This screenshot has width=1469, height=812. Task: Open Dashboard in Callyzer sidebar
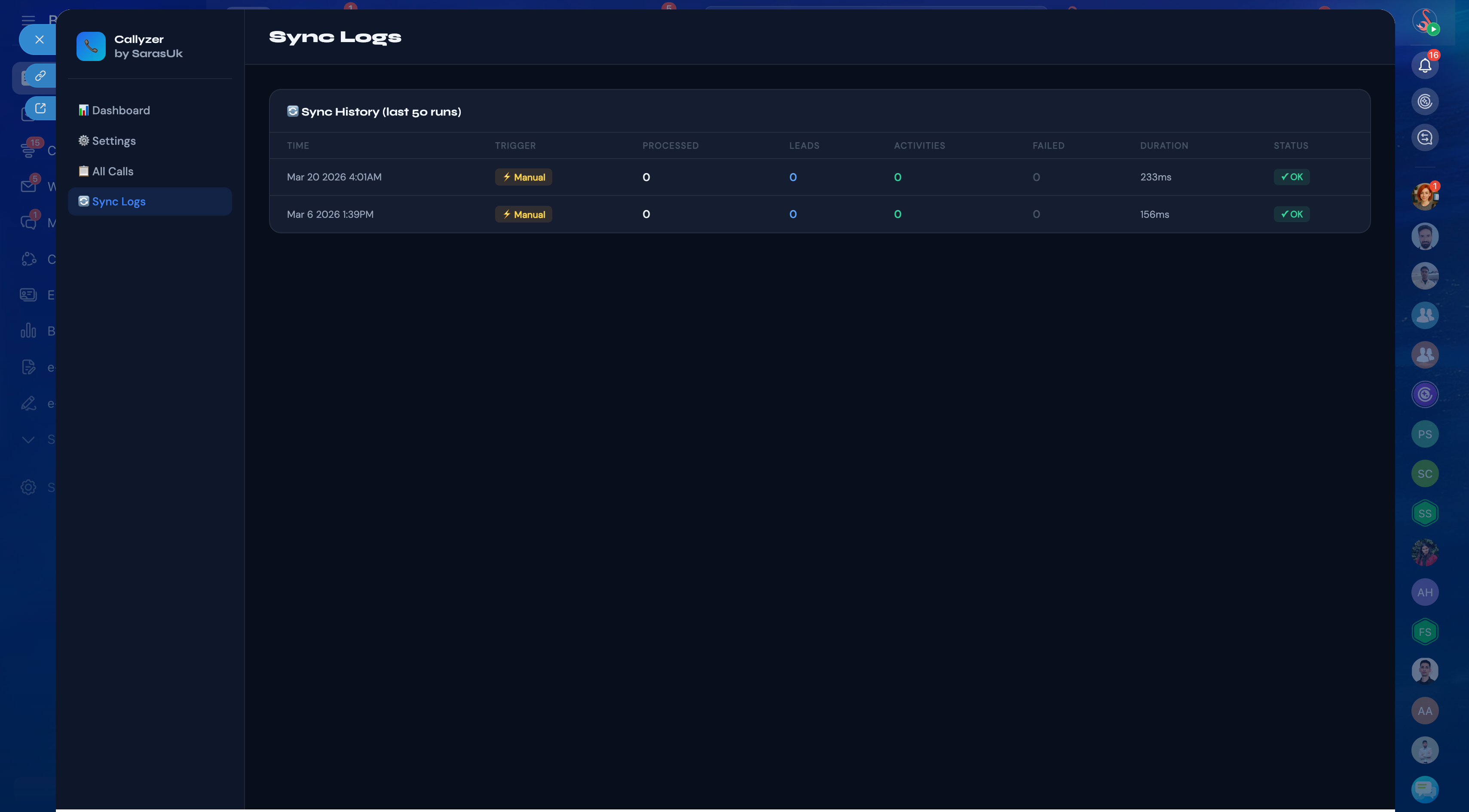(x=120, y=110)
